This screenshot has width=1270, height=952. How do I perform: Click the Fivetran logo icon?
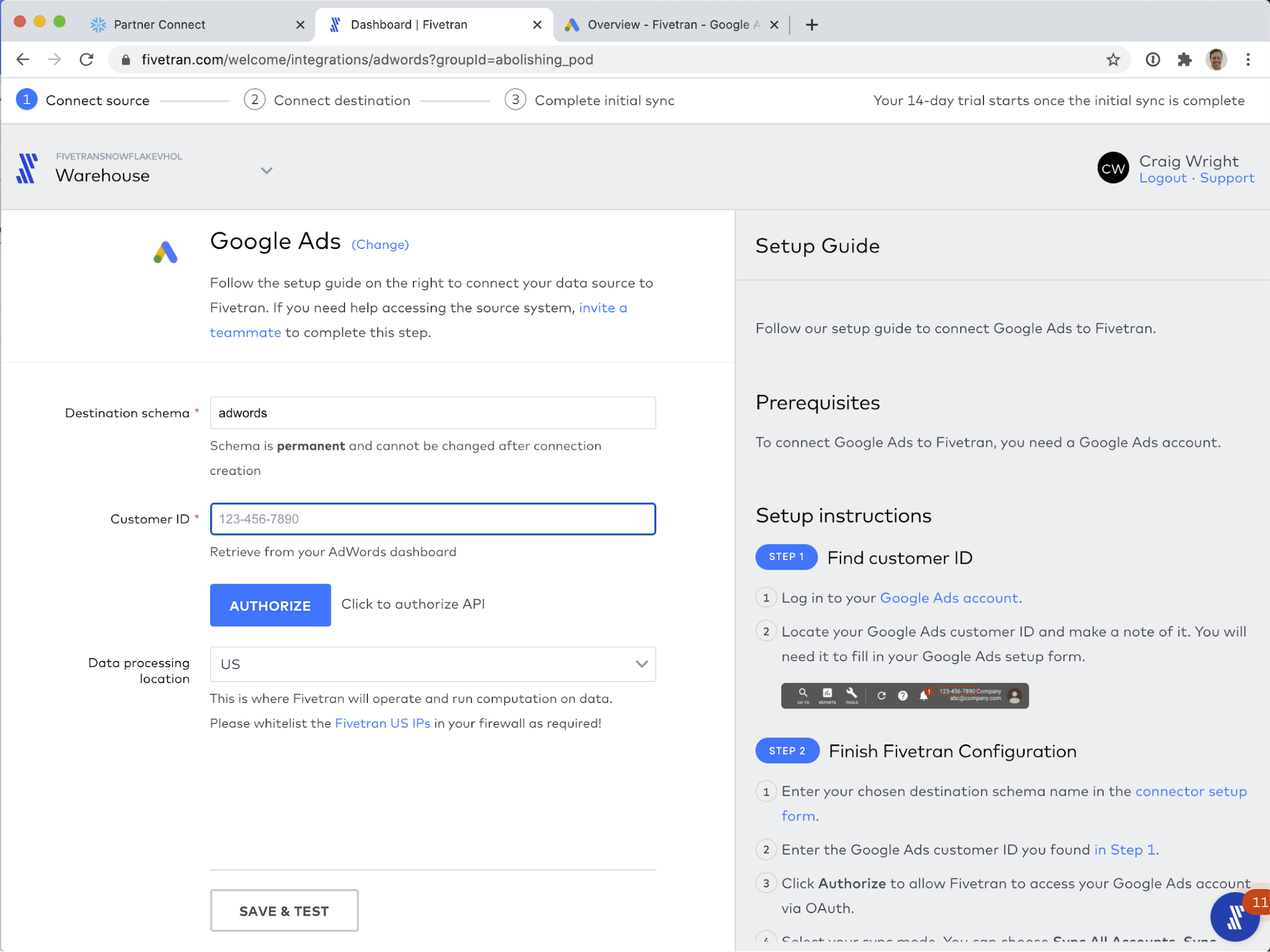point(27,169)
